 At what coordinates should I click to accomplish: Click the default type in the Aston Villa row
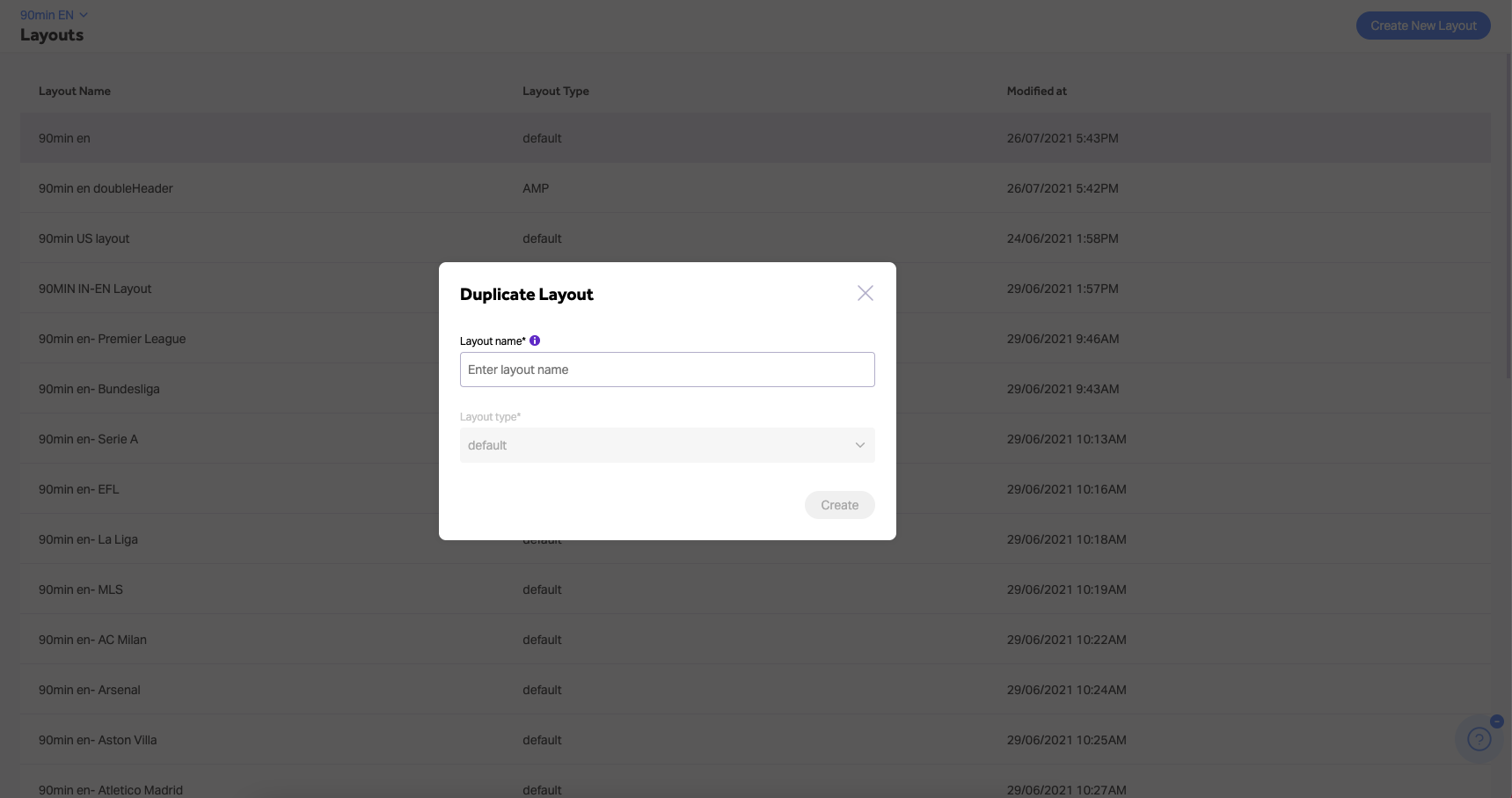(542, 740)
